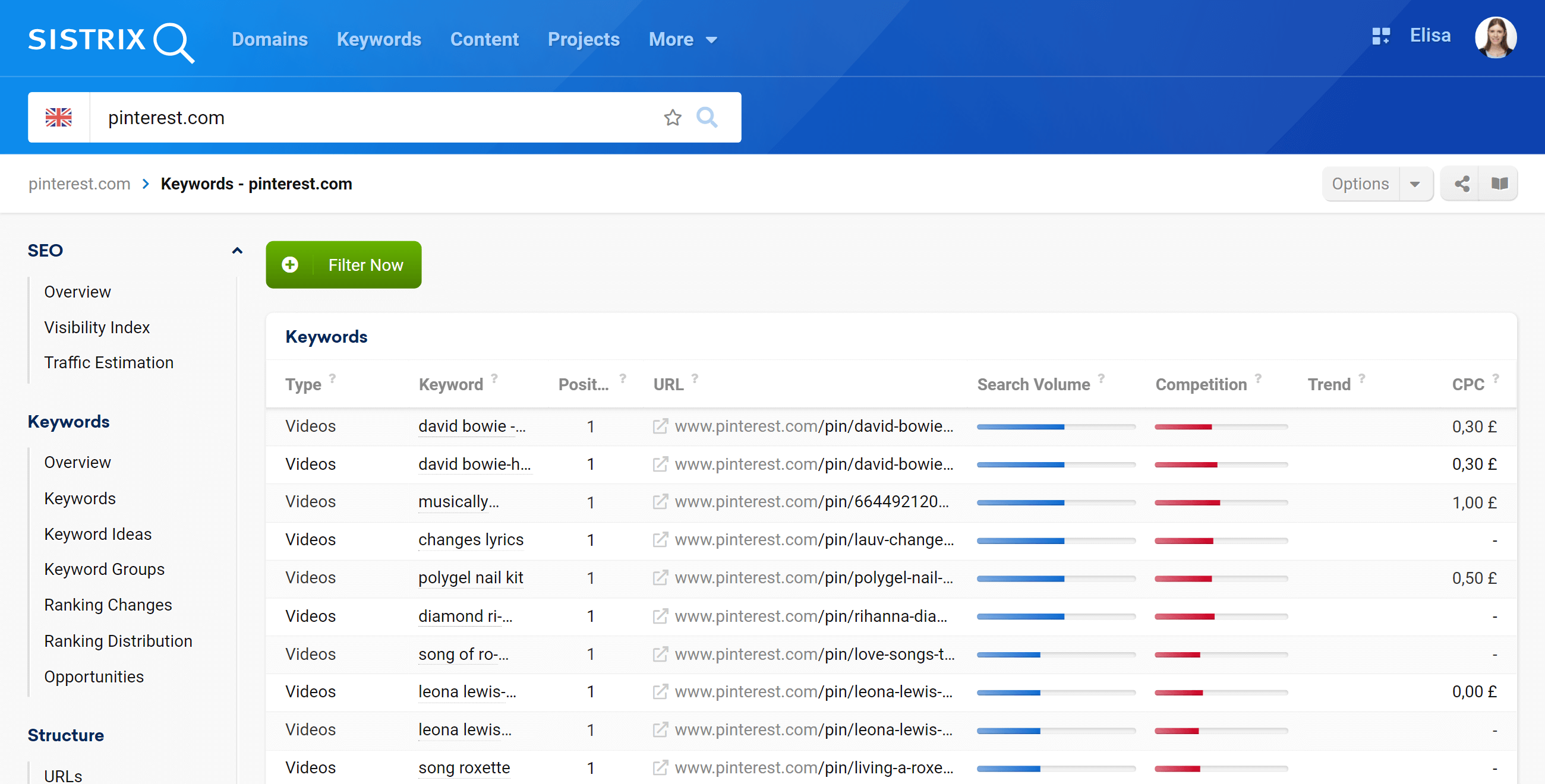
Task: Open the Keywords top navigation item
Action: pyautogui.click(x=379, y=40)
